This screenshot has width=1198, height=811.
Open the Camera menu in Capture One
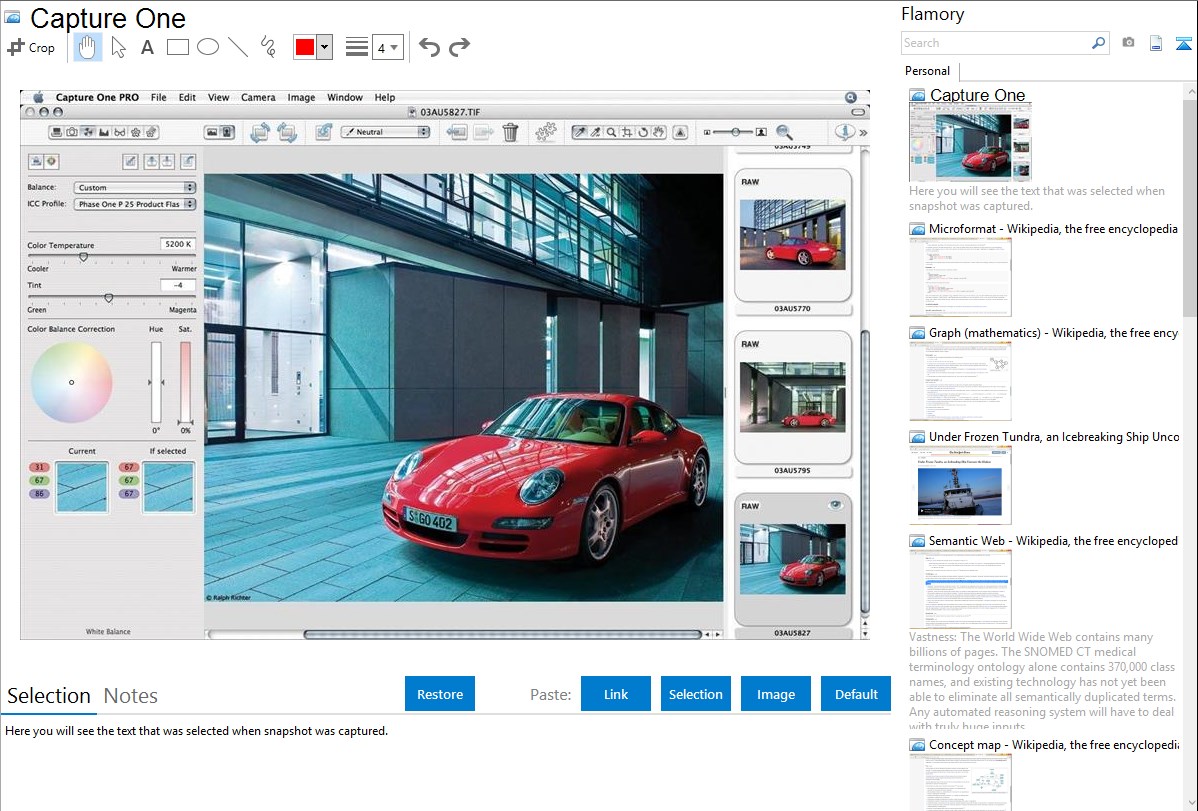258,97
